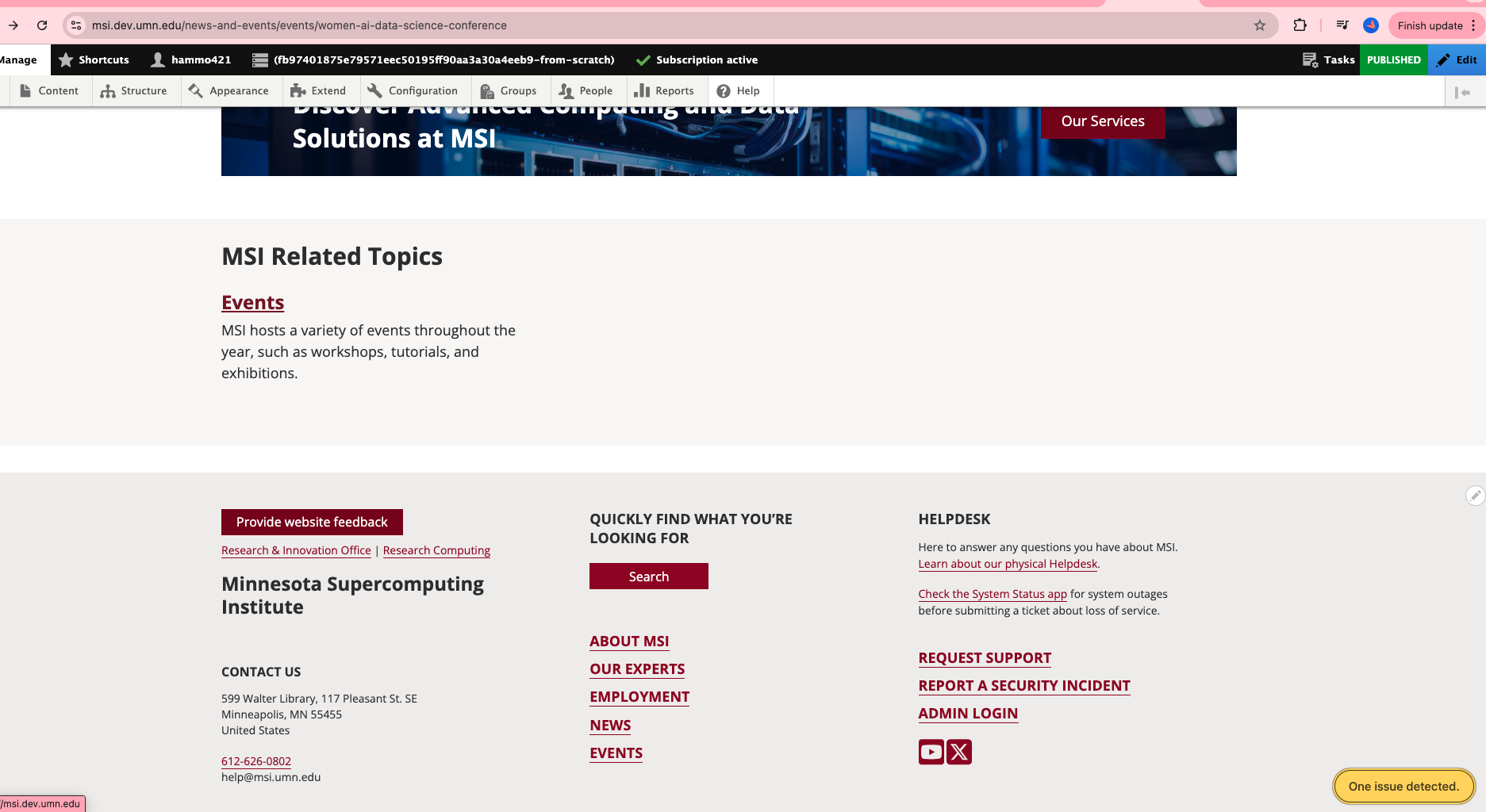The image size is (1486, 812).
Task: Open the Structure admin menu
Action: coord(134,91)
